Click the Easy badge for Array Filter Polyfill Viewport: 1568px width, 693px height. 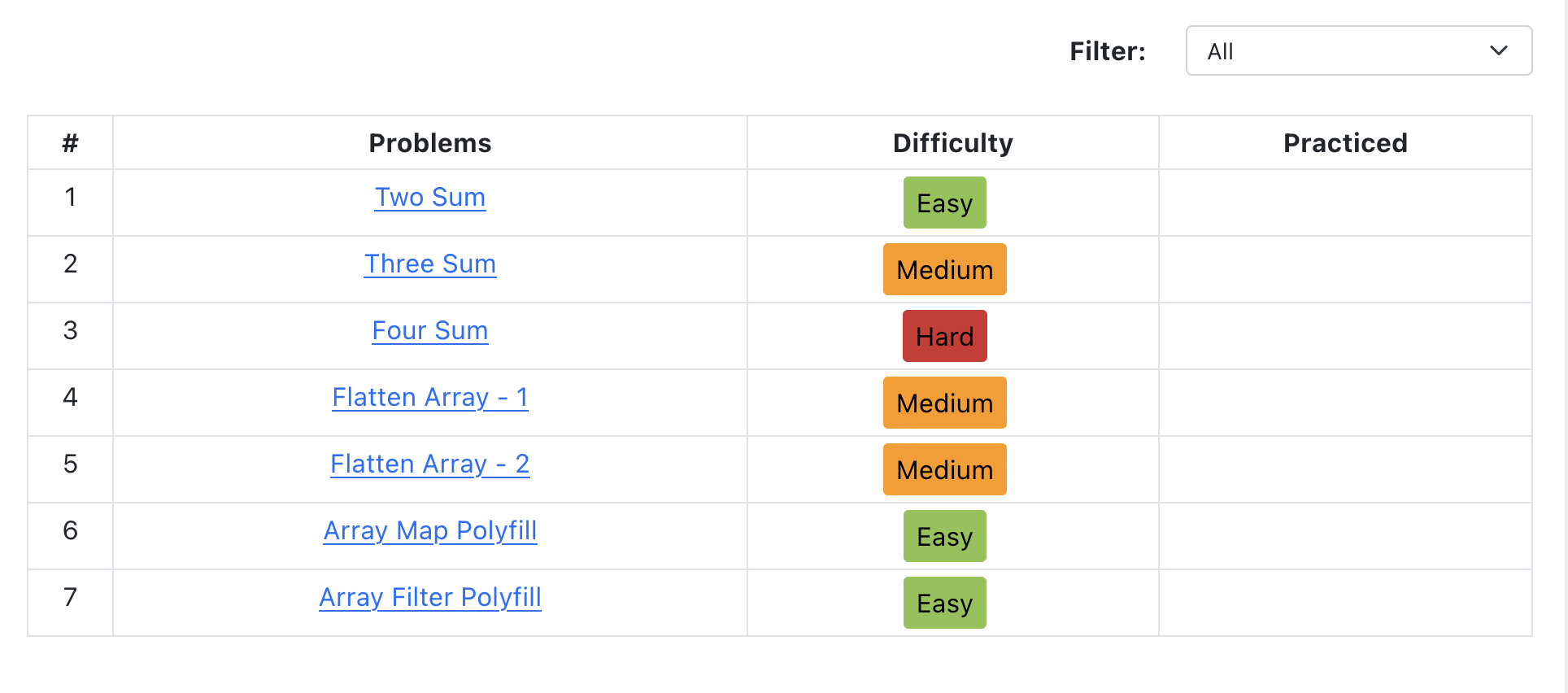pyautogui.click(x=944, y=603)
